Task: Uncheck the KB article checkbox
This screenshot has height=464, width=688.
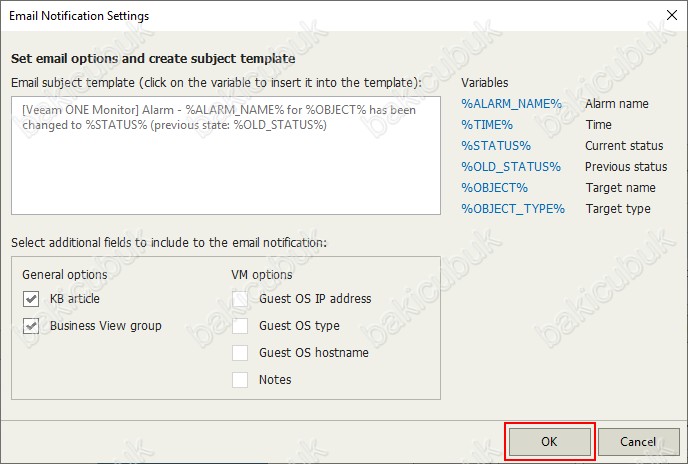Action: coord(31,299)
